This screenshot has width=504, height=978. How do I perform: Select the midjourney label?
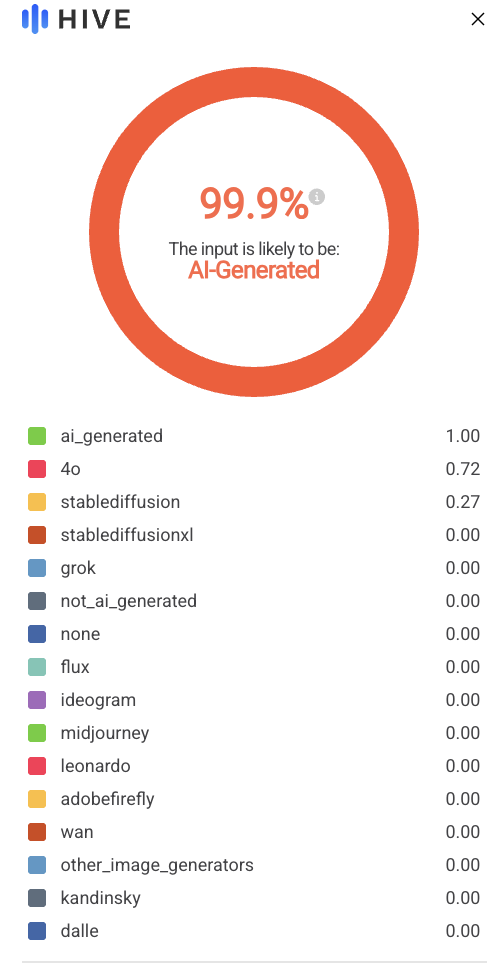point(105,733)
